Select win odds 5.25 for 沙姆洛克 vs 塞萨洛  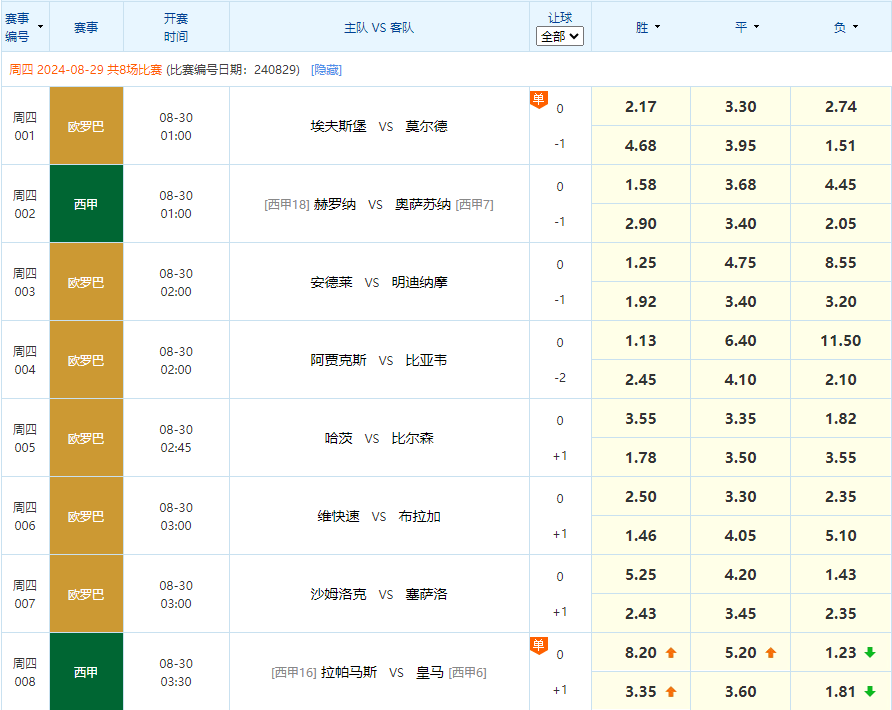(x=641, y=574)
